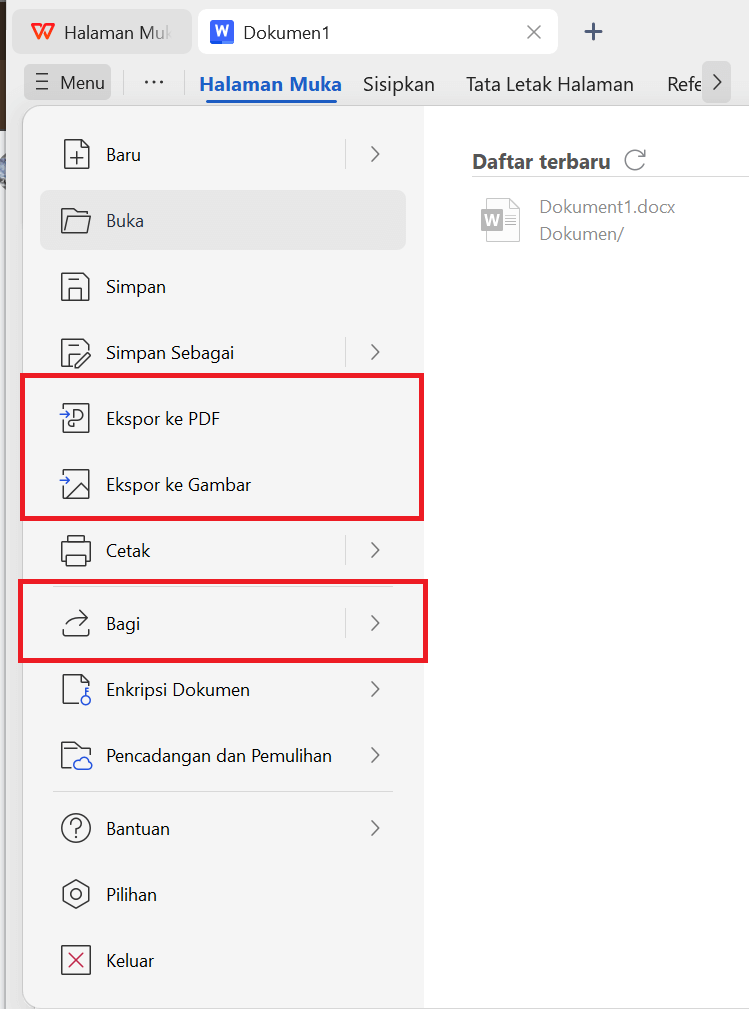Select the Buka menu entry
This screenshot has width=749, height=1009.
point(223,221)
